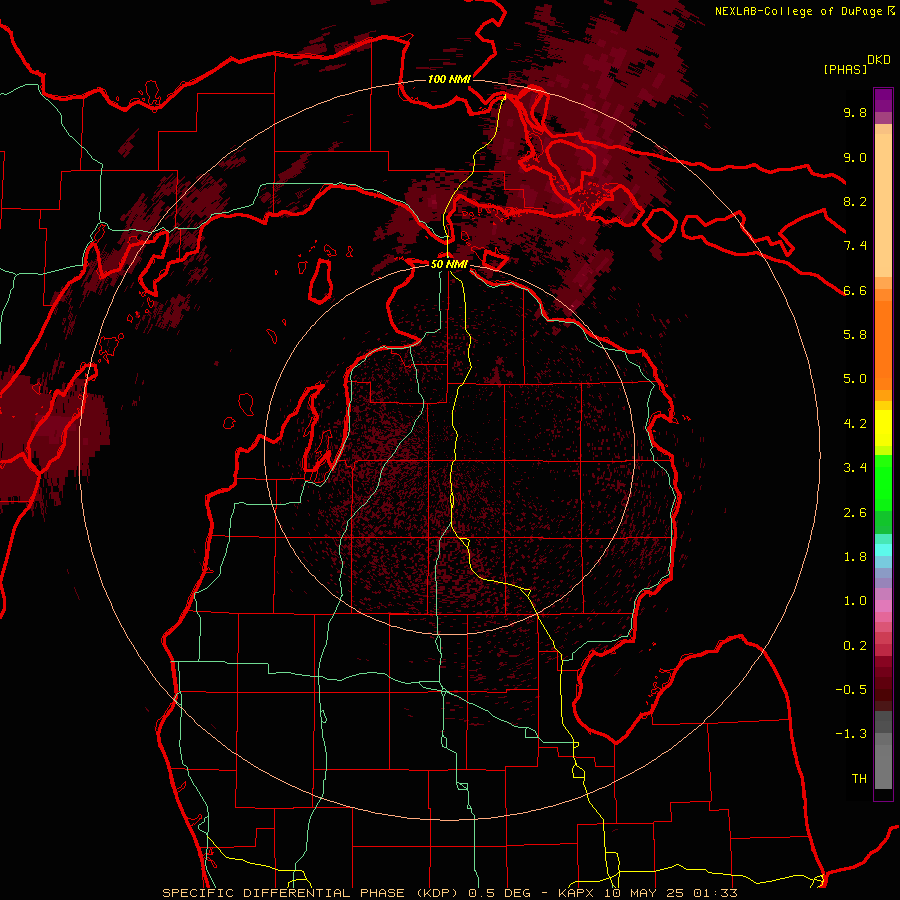Click the TH threshold label
900x900 pixels.
859,779
